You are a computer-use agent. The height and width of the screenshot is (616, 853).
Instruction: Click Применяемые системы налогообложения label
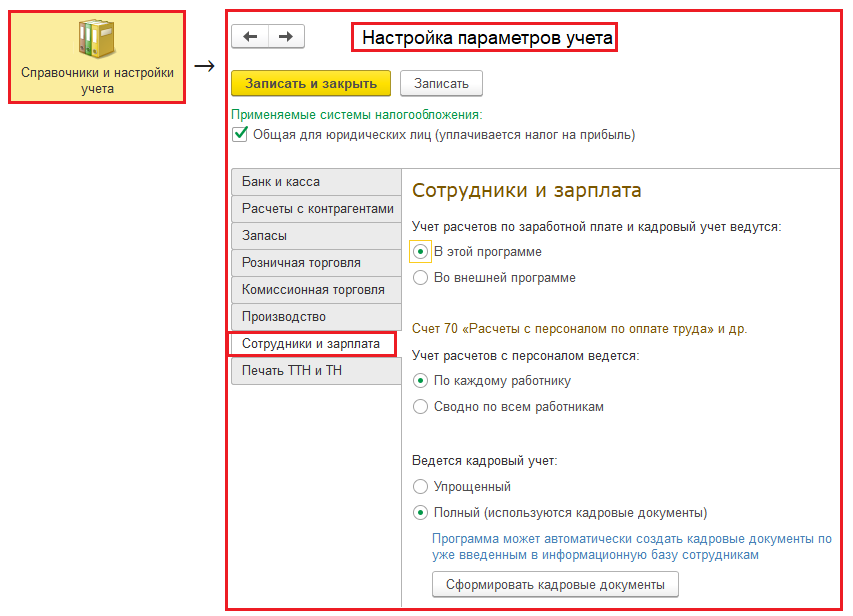[357, 114]
